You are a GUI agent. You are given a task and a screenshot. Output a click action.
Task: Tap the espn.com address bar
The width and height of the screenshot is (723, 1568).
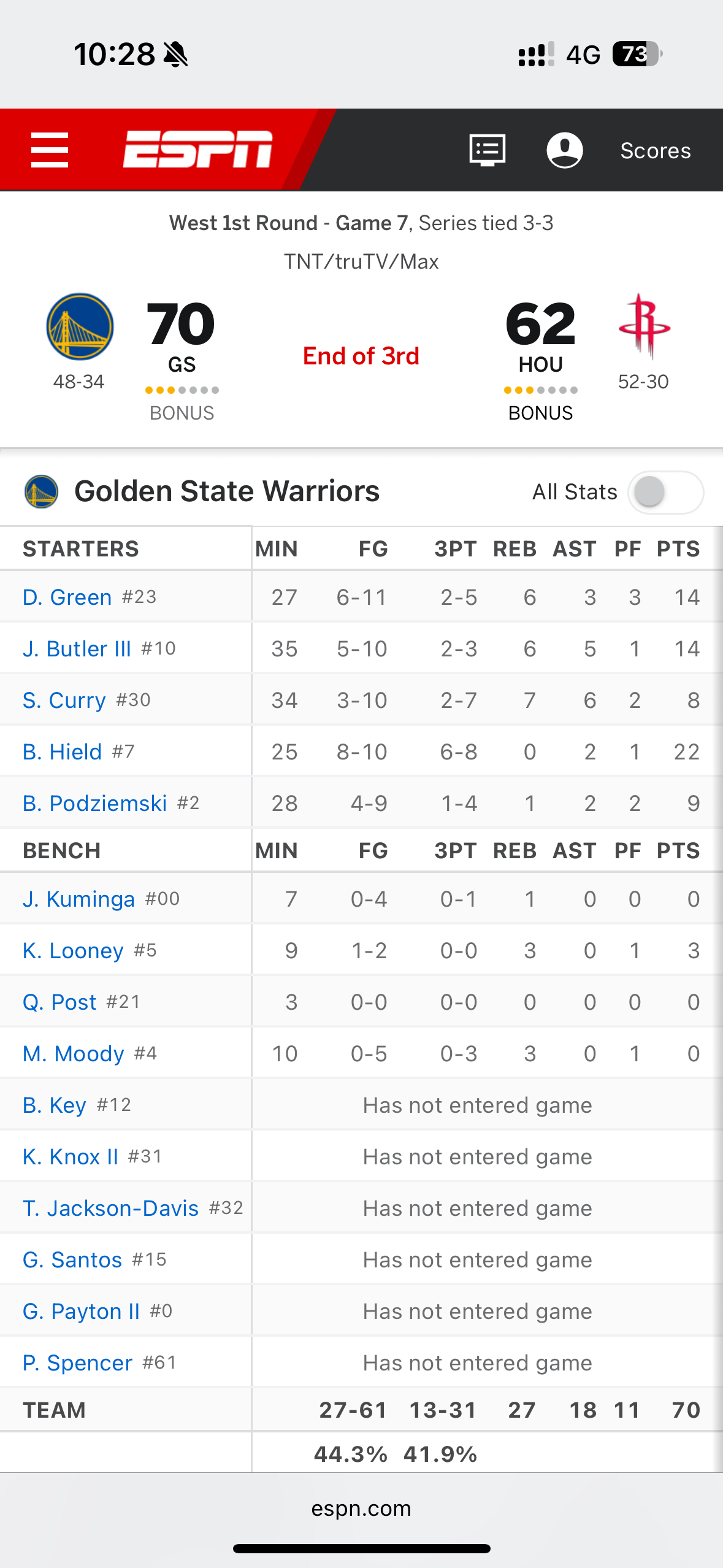click(x=361, y=1508)
